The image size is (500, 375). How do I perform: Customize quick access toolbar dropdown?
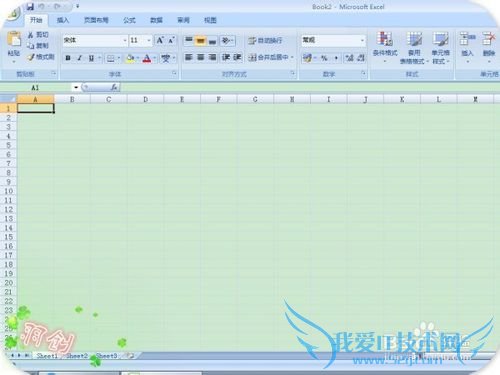point(77,6)
